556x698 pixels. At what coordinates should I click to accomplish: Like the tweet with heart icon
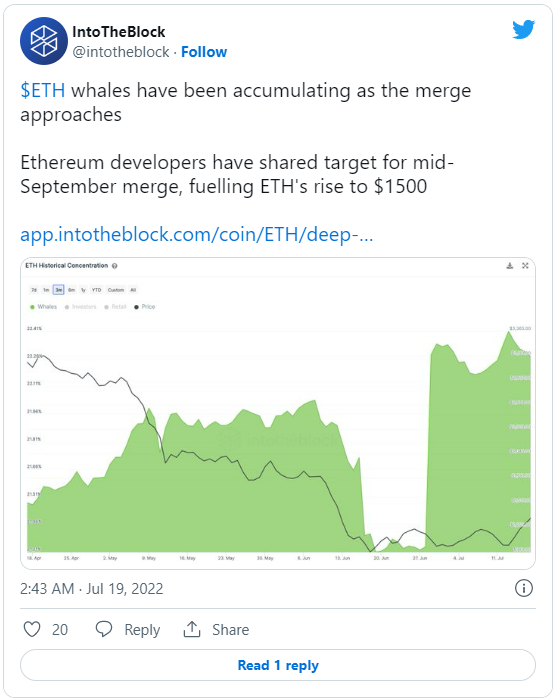click(32, 629)
